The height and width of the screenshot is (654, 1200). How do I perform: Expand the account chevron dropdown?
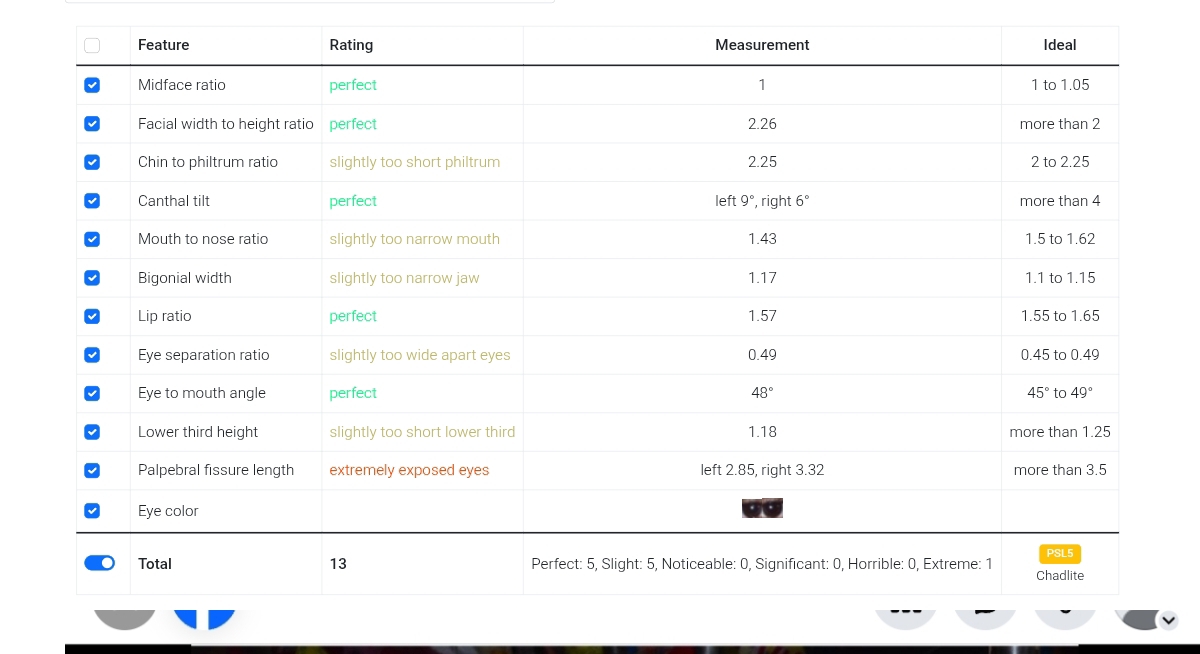(x=1168, y=621)
